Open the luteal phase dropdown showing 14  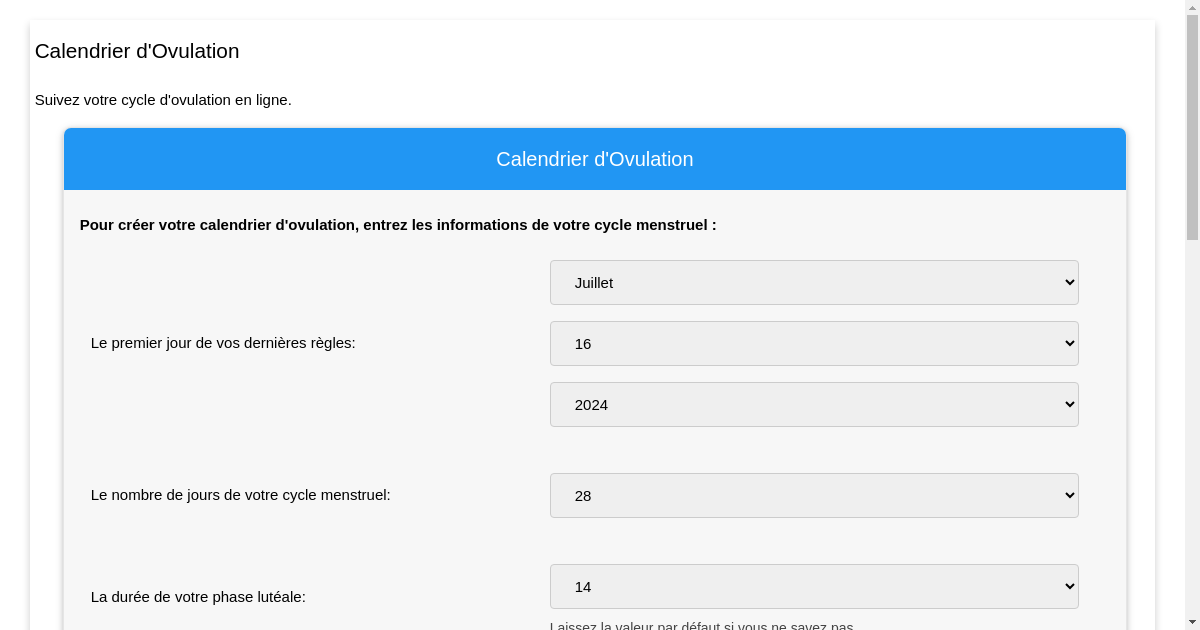814,586
